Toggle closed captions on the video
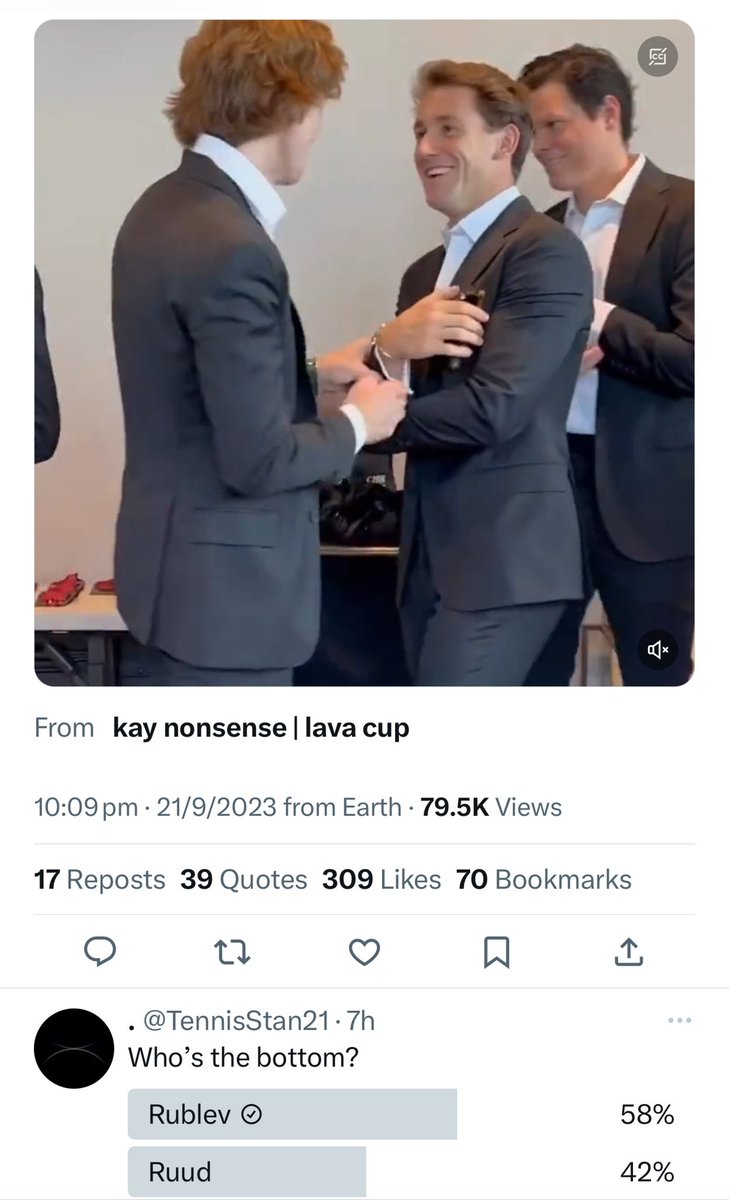The height and width of the screenshot is (1200, 729). pyautogui.click(x=657, y=56)
